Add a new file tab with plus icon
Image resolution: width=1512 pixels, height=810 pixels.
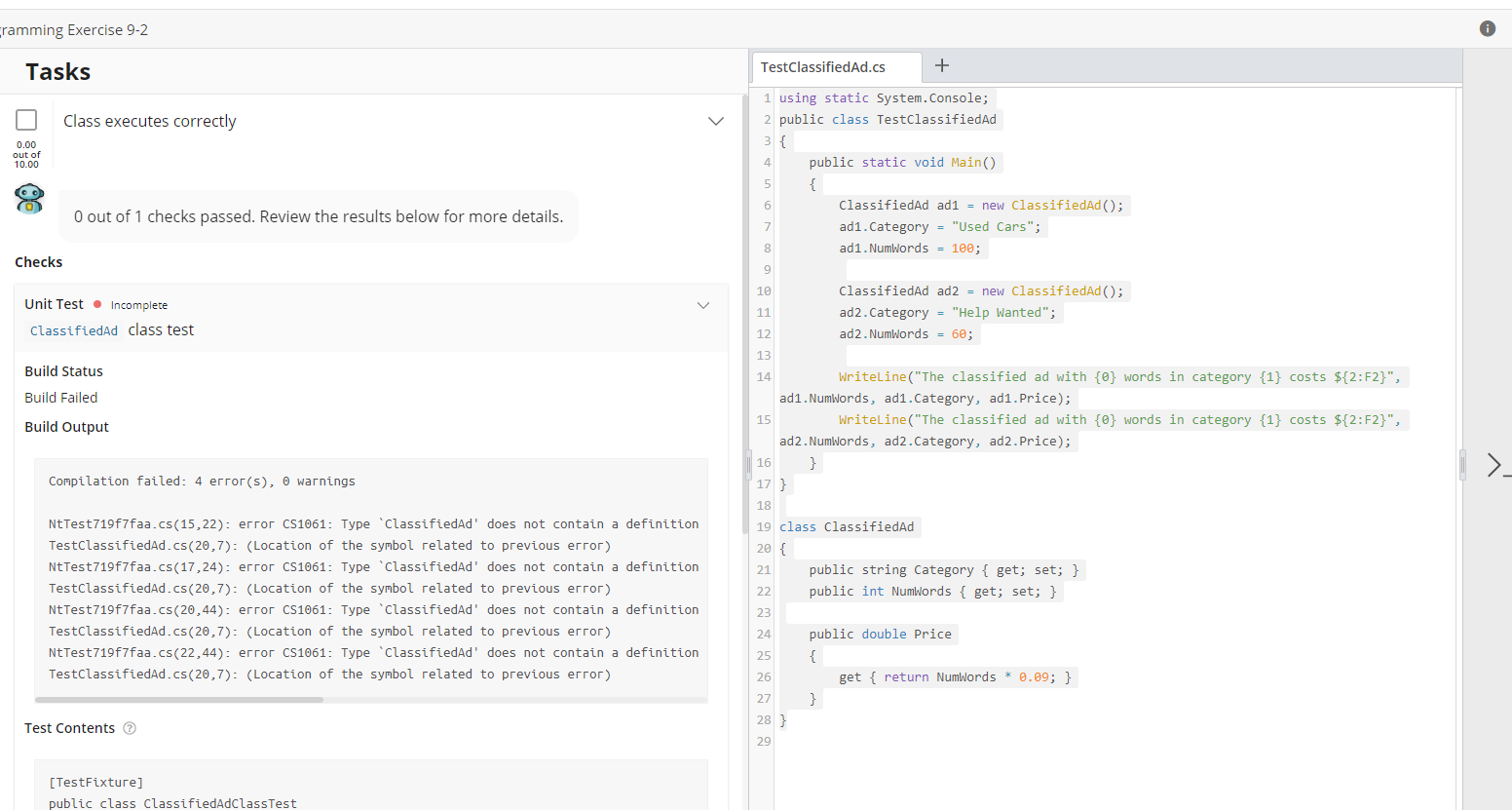click(942, 65)
